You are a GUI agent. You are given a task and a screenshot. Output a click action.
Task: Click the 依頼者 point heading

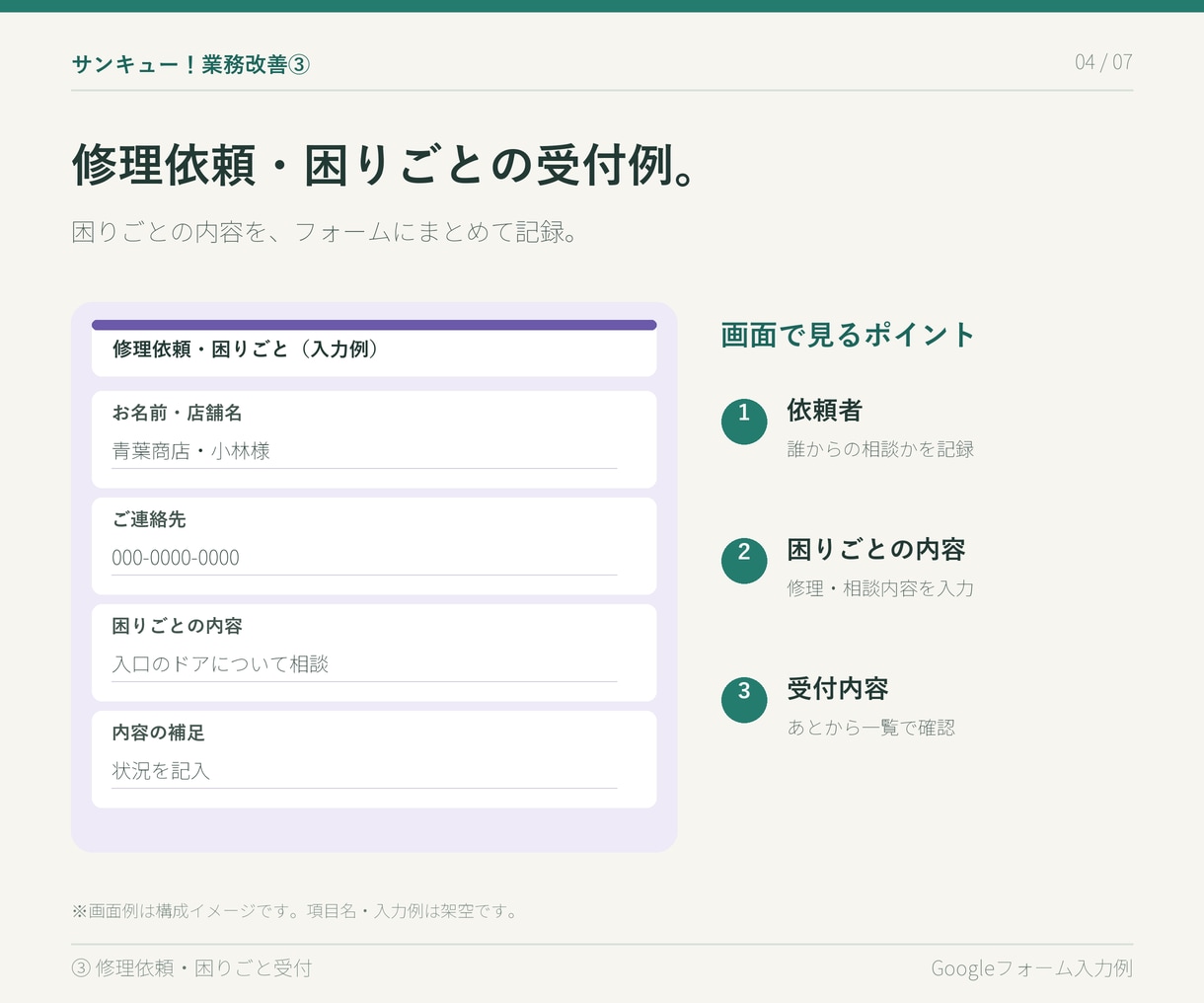[x=825, y=411]
